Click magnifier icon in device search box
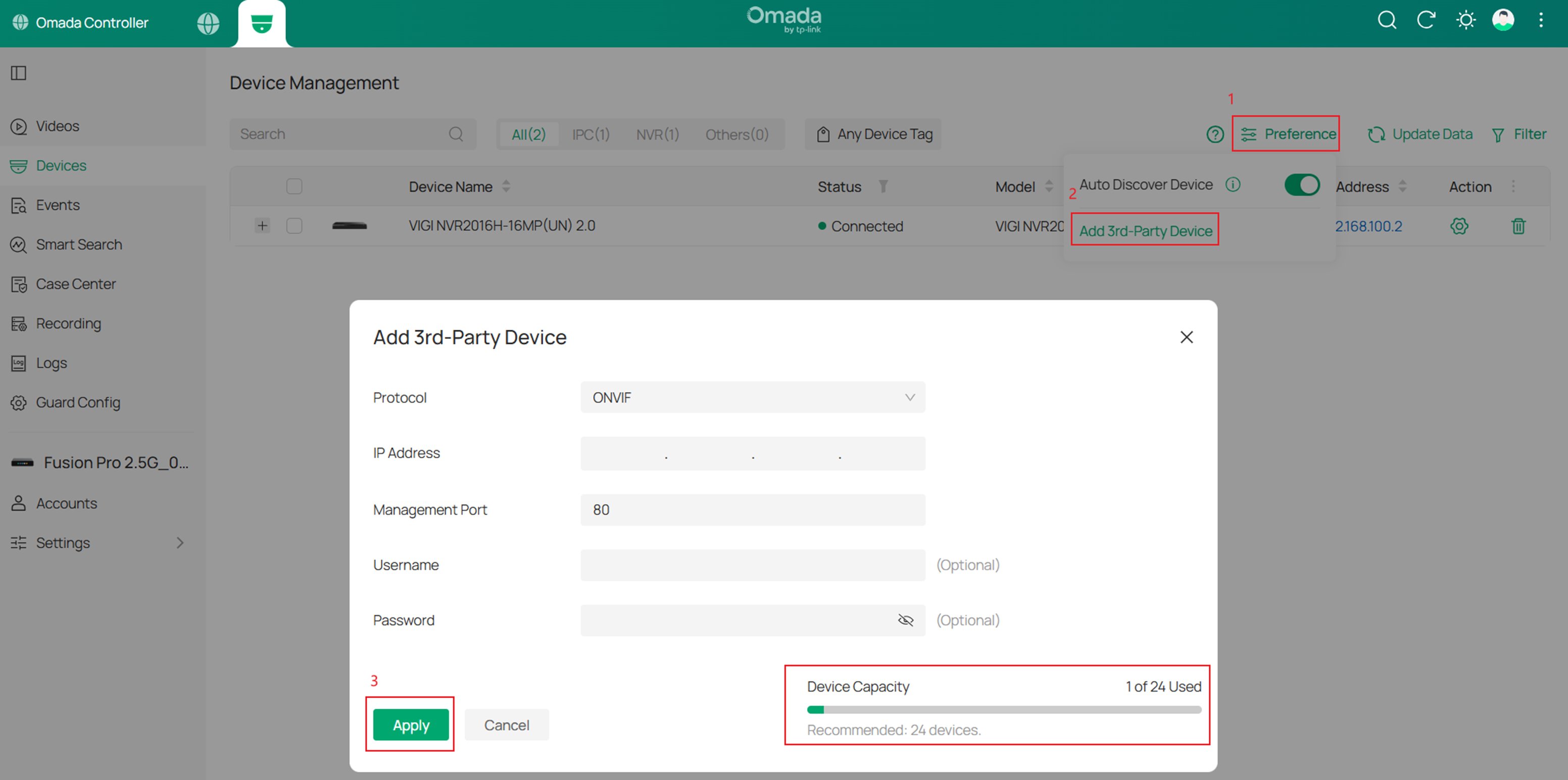This screenshot has height=780, width=1568. coord(456,134)
